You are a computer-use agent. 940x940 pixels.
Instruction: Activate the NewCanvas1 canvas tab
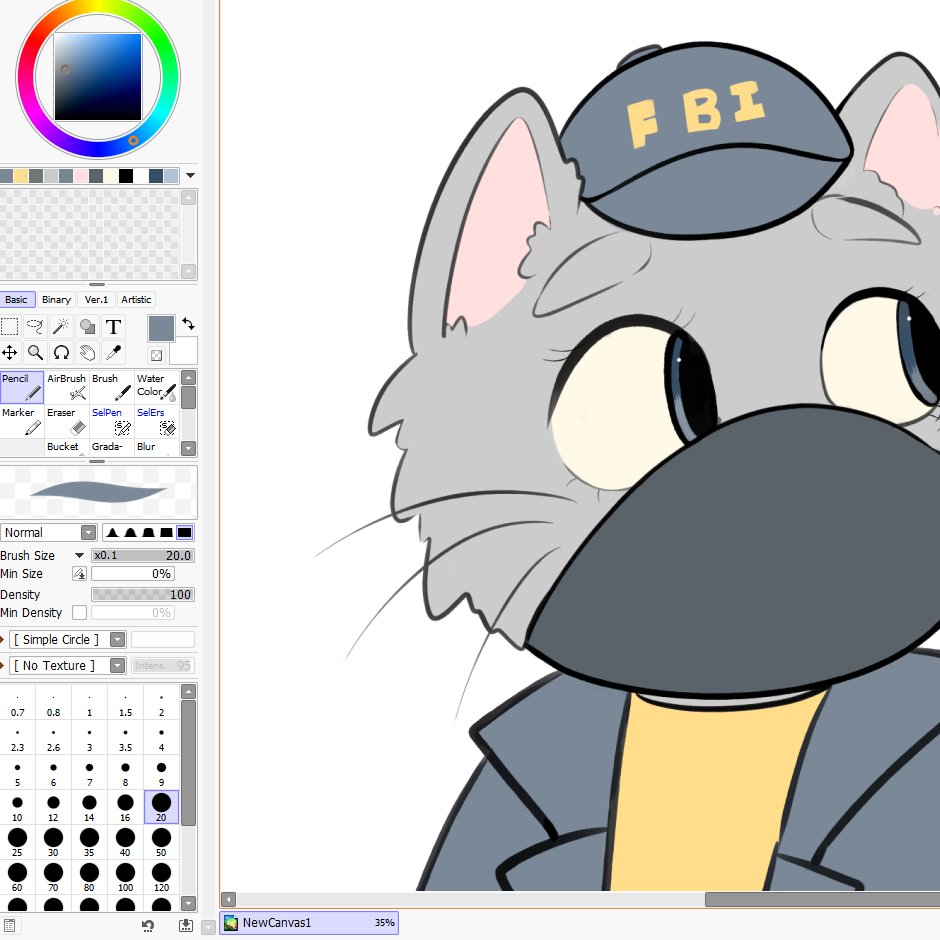click(309, 923)
